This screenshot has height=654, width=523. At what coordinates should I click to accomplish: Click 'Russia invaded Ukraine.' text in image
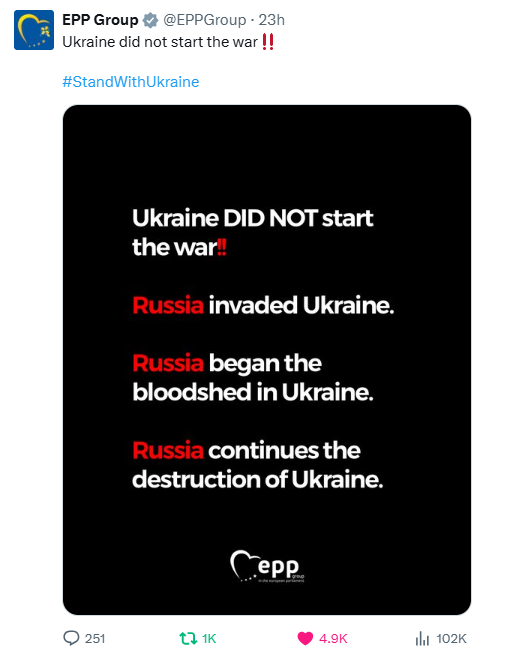coord(263,305)
